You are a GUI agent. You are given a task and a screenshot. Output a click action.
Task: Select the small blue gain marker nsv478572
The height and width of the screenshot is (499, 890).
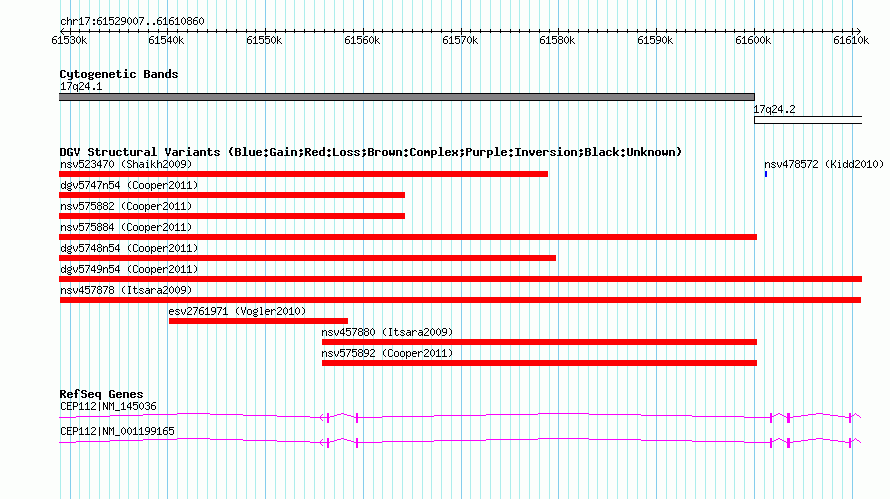click(766, 174)
